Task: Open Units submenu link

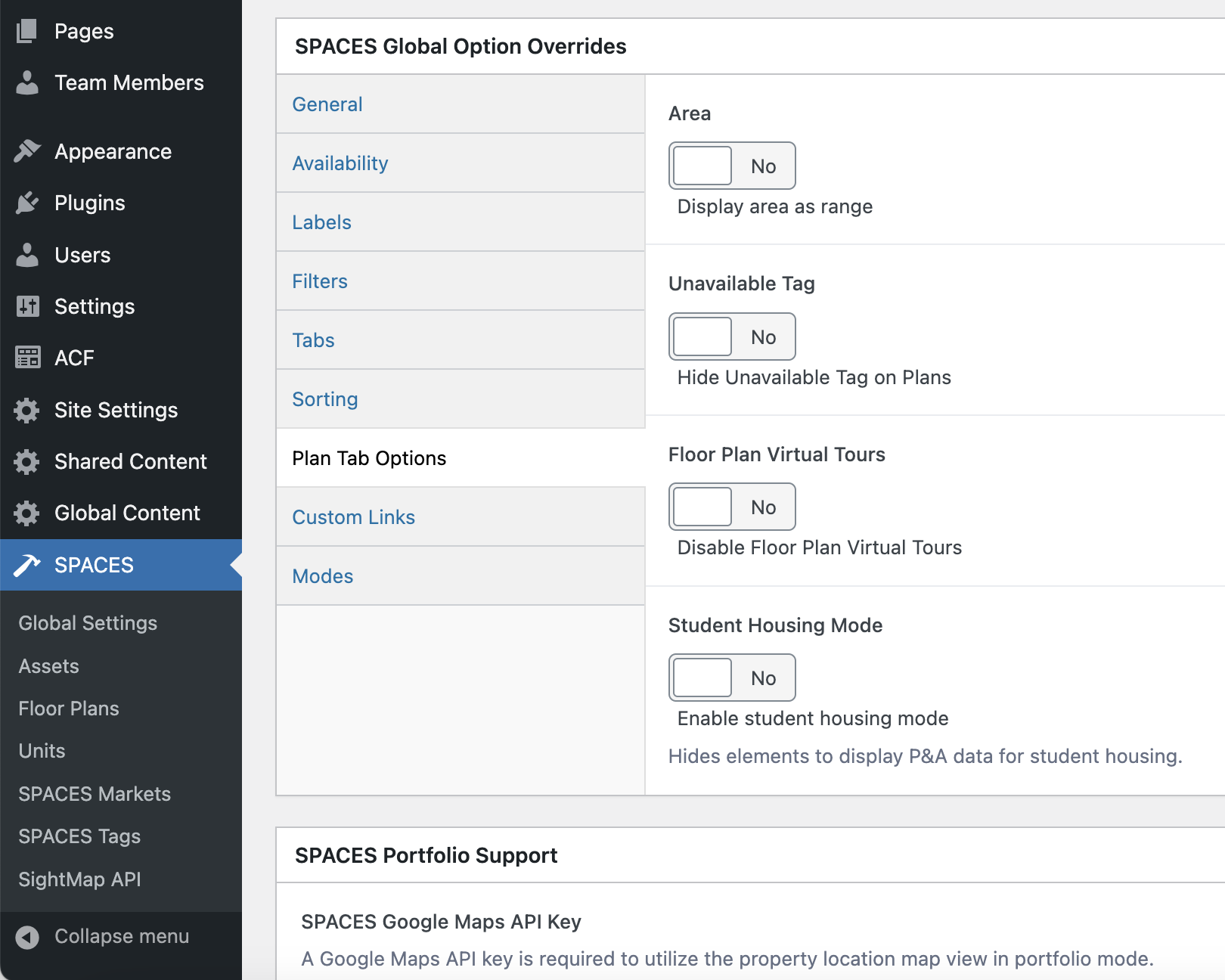Action: (x=42, y=751)
